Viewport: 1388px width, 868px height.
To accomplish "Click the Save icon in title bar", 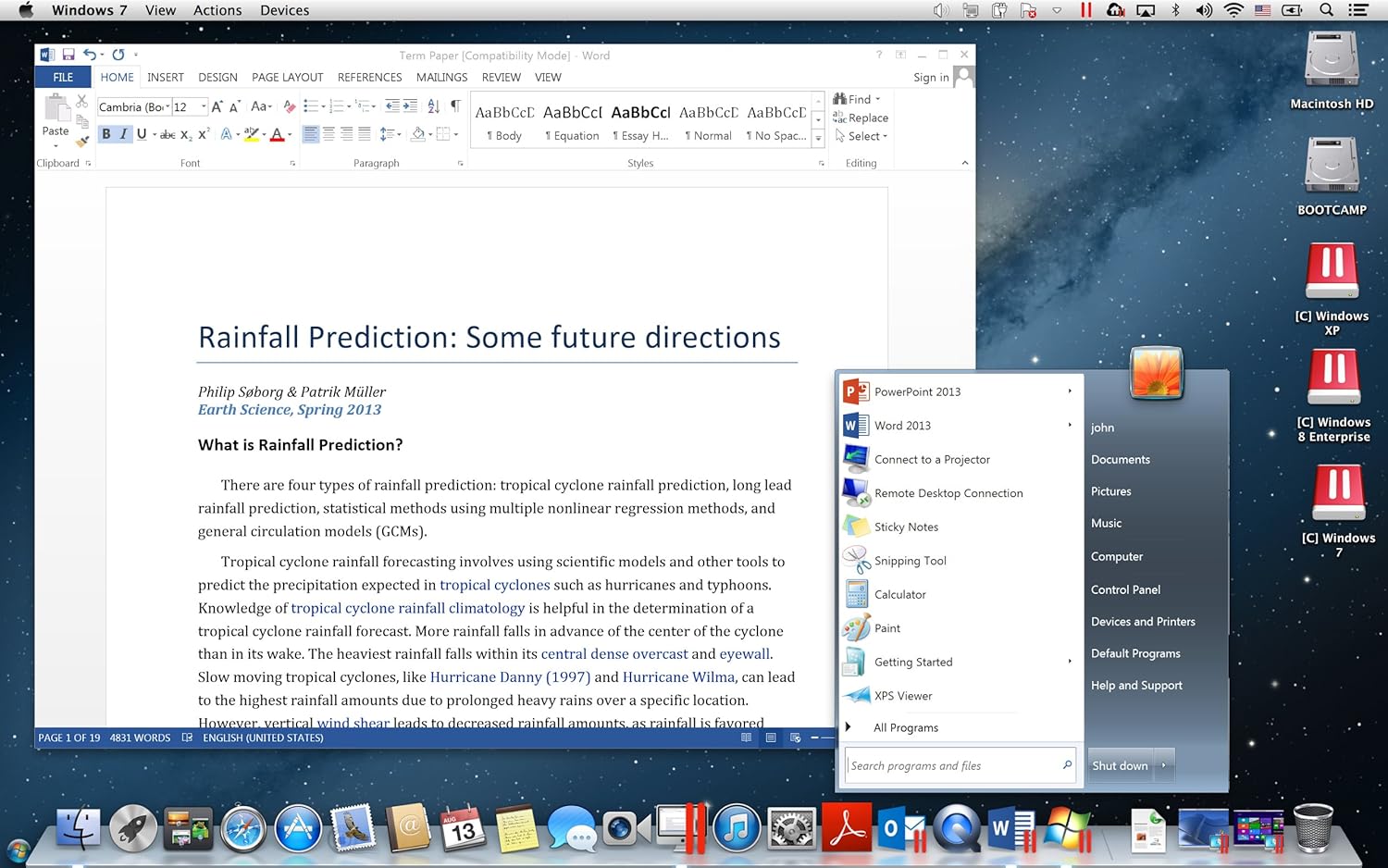I will click(x=68, y=55).
